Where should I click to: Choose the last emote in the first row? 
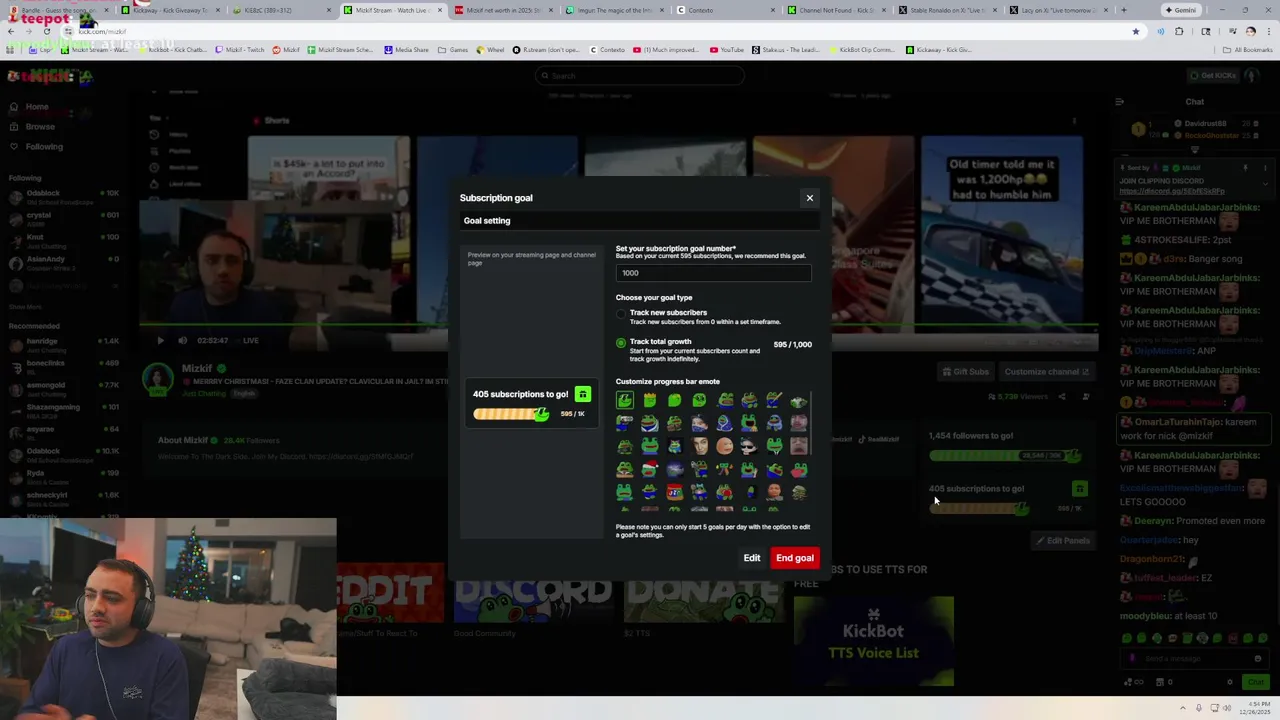[x=798, y=400]
